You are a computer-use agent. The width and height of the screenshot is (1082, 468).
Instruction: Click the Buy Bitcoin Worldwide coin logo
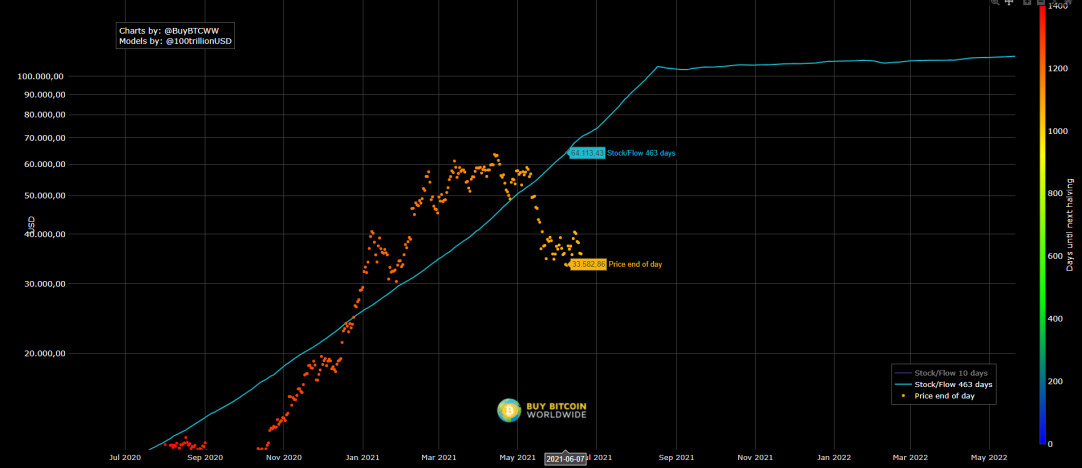(x=509, y=410)
